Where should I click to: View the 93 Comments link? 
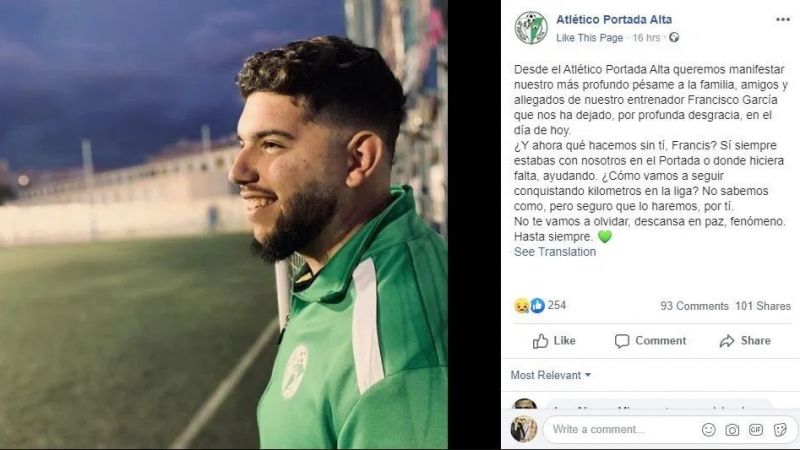694,306
